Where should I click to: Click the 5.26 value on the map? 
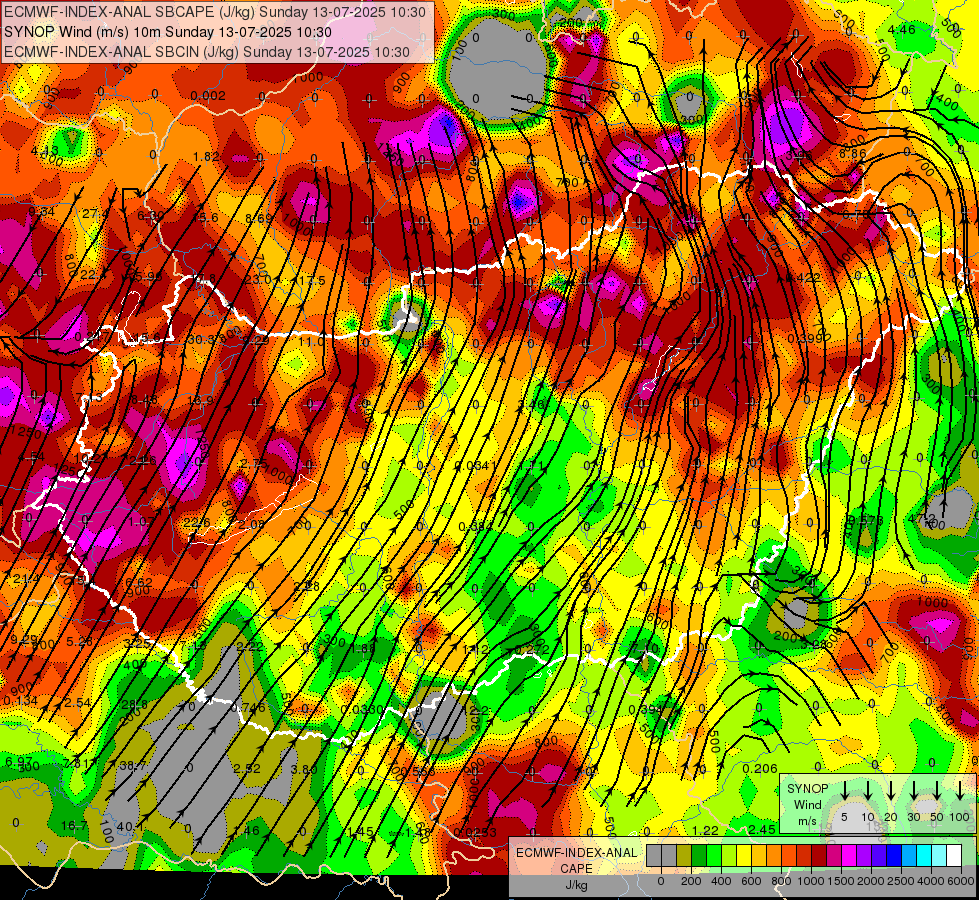(79, 641)
